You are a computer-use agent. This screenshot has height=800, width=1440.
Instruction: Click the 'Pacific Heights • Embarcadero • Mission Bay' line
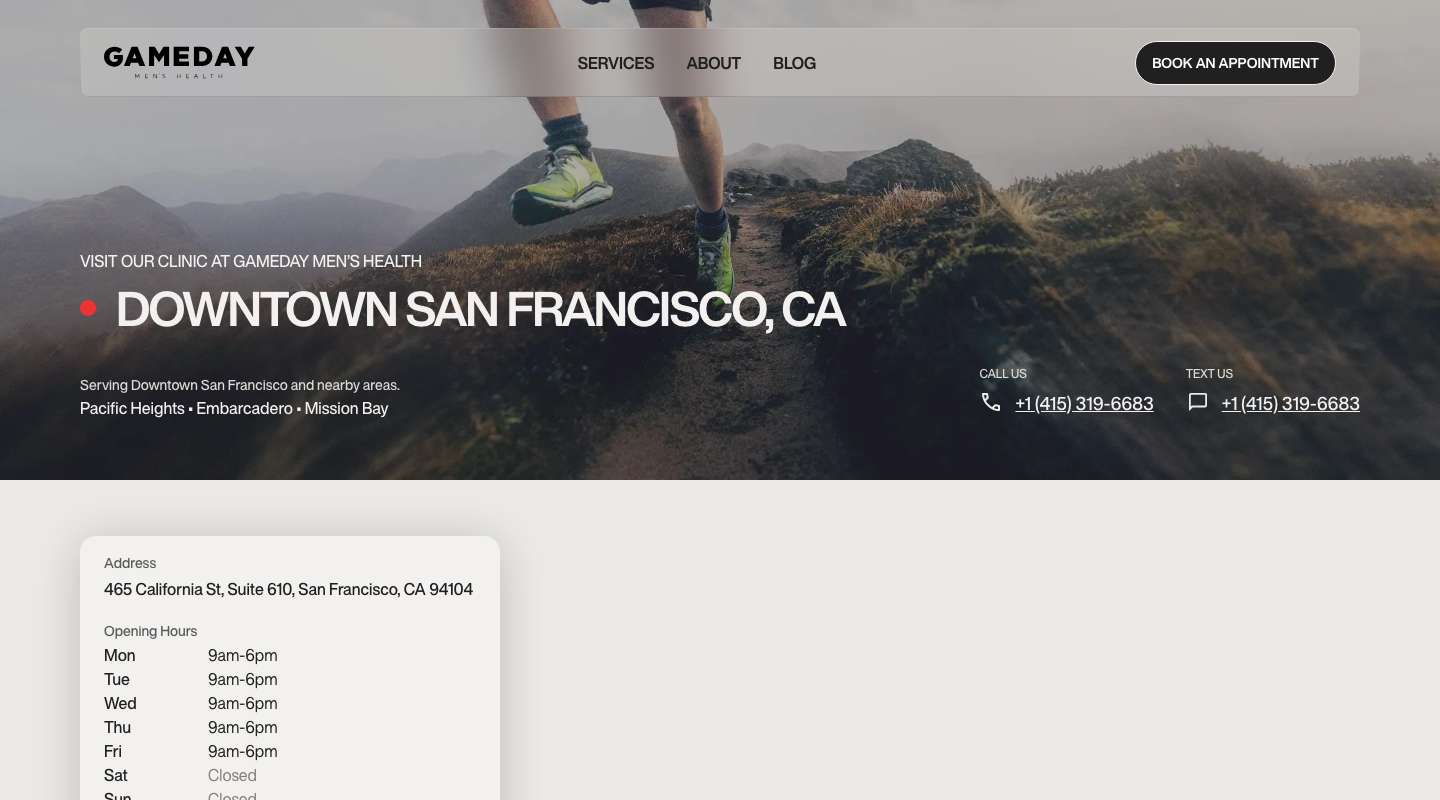234,408
